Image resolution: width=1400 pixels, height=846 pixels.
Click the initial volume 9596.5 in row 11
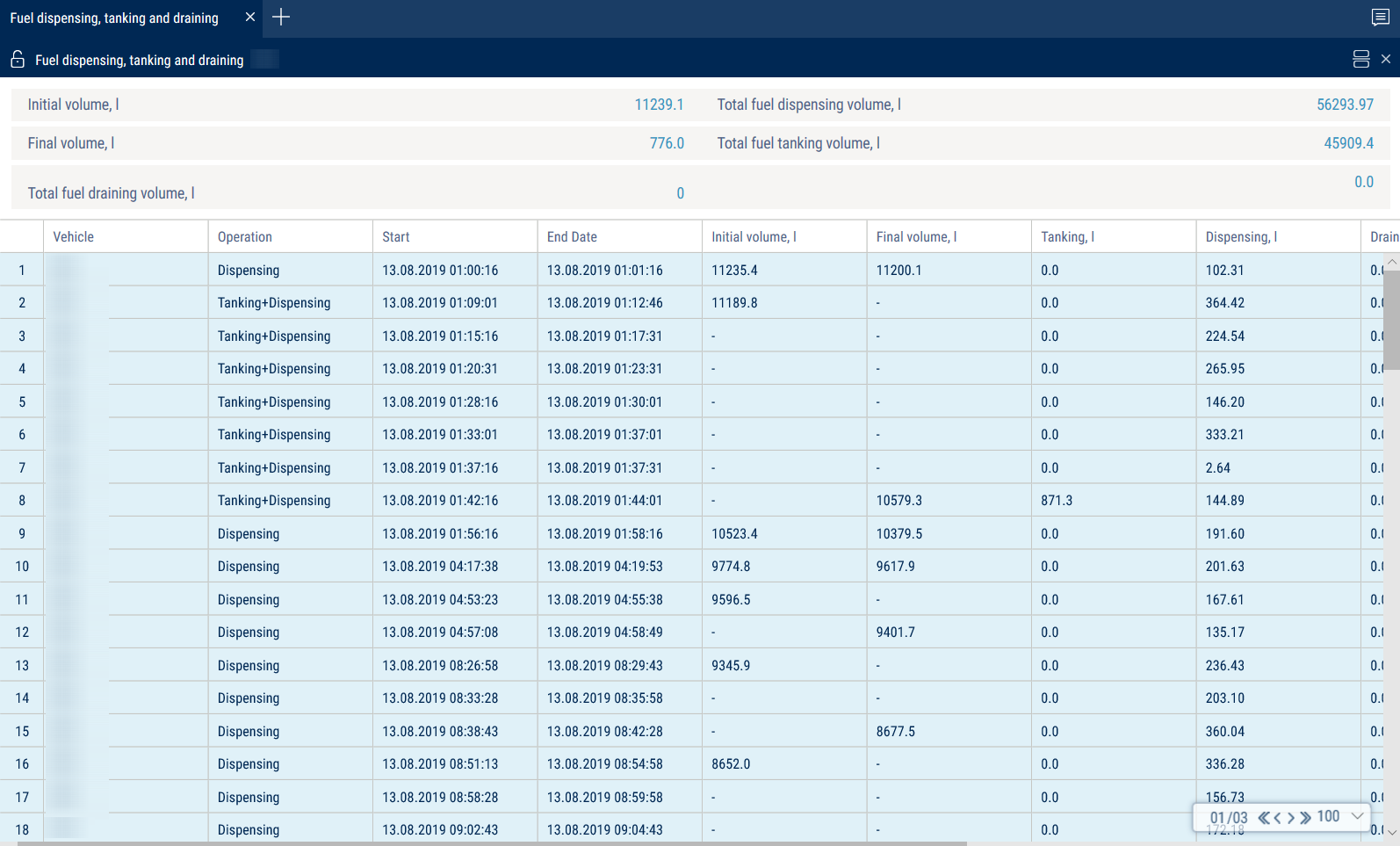click(x=731, y=600)
